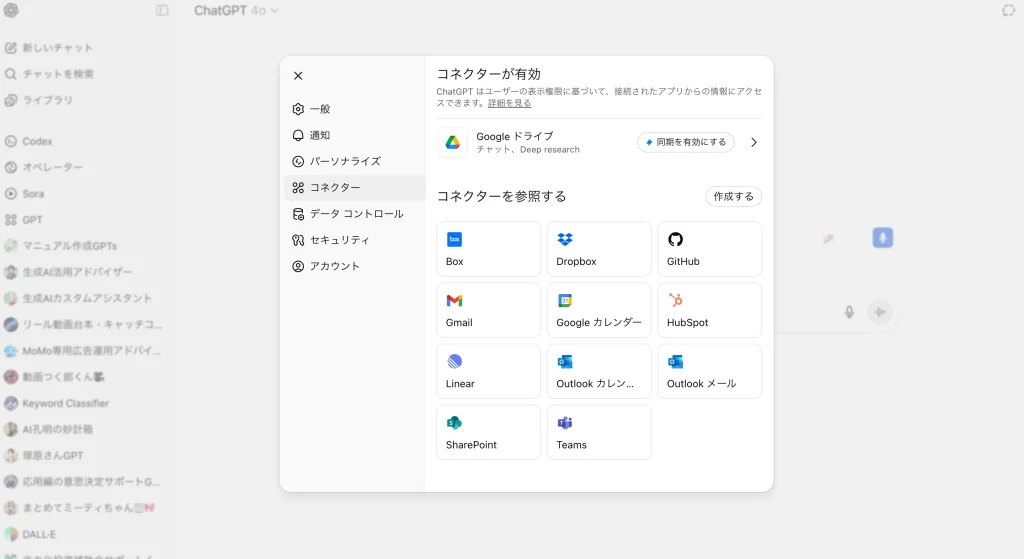Select the コネクター settings tab

[355, 187]
